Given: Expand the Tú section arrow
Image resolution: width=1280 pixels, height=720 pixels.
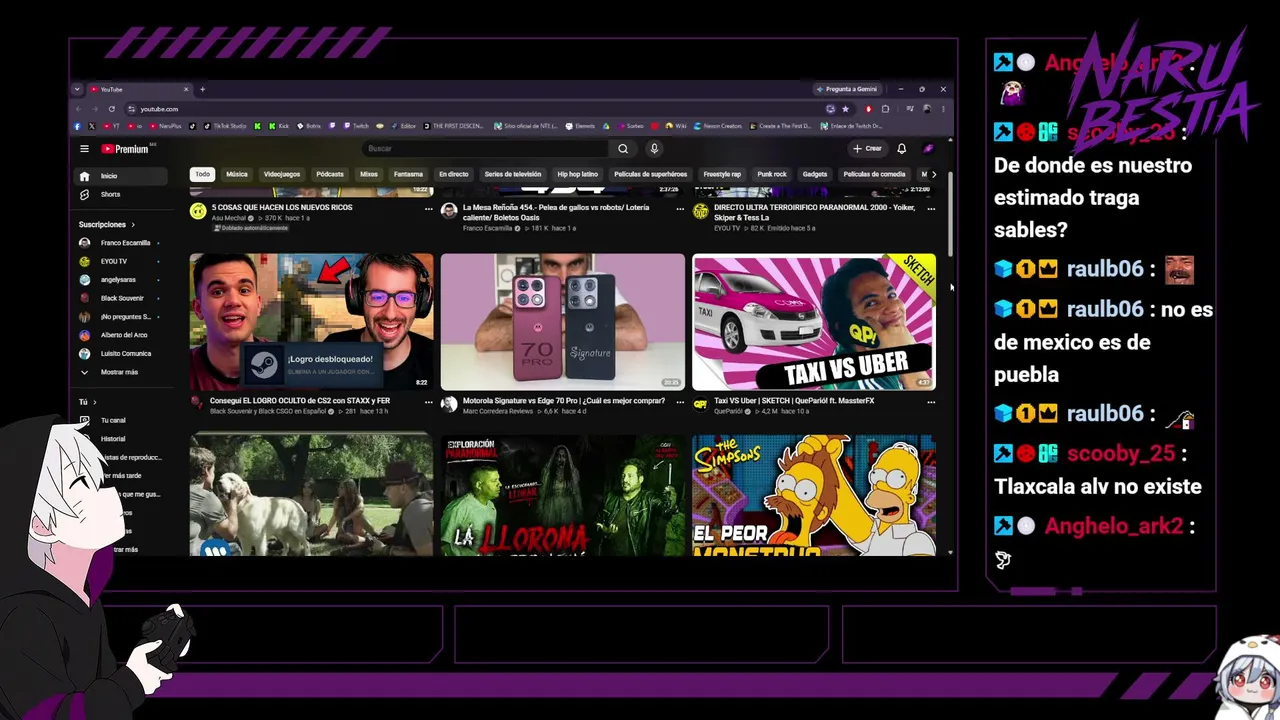Looking at the screenshot, I should pyautogui.click(x=95, y=402).
